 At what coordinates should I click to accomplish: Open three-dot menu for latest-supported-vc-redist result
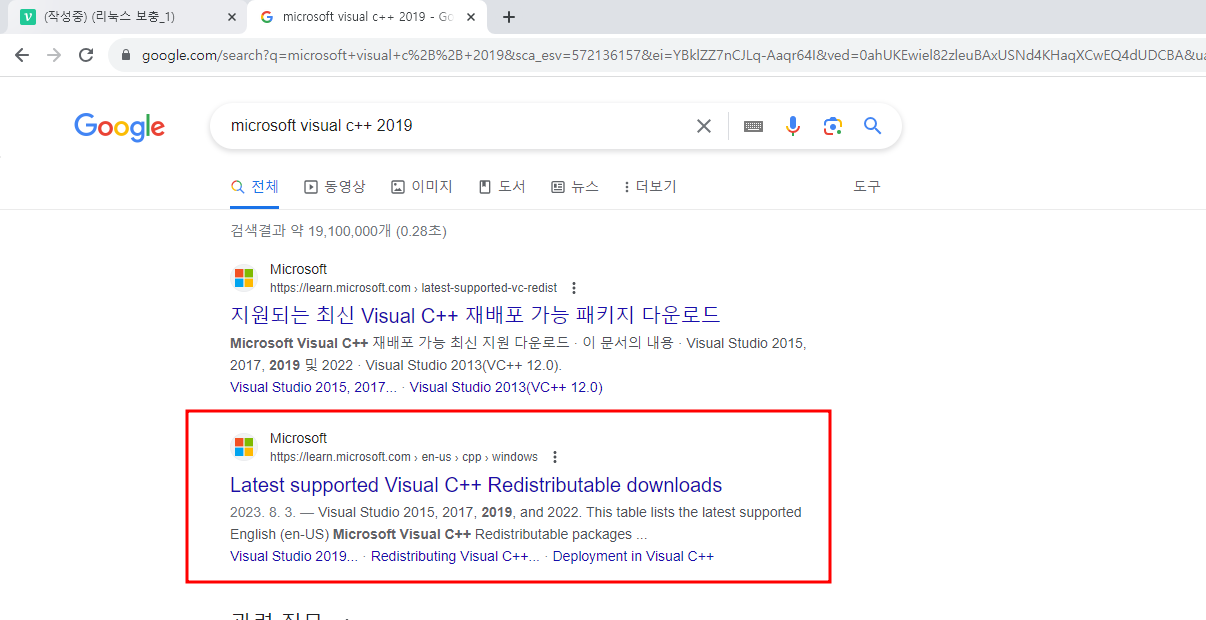[574, 288]
